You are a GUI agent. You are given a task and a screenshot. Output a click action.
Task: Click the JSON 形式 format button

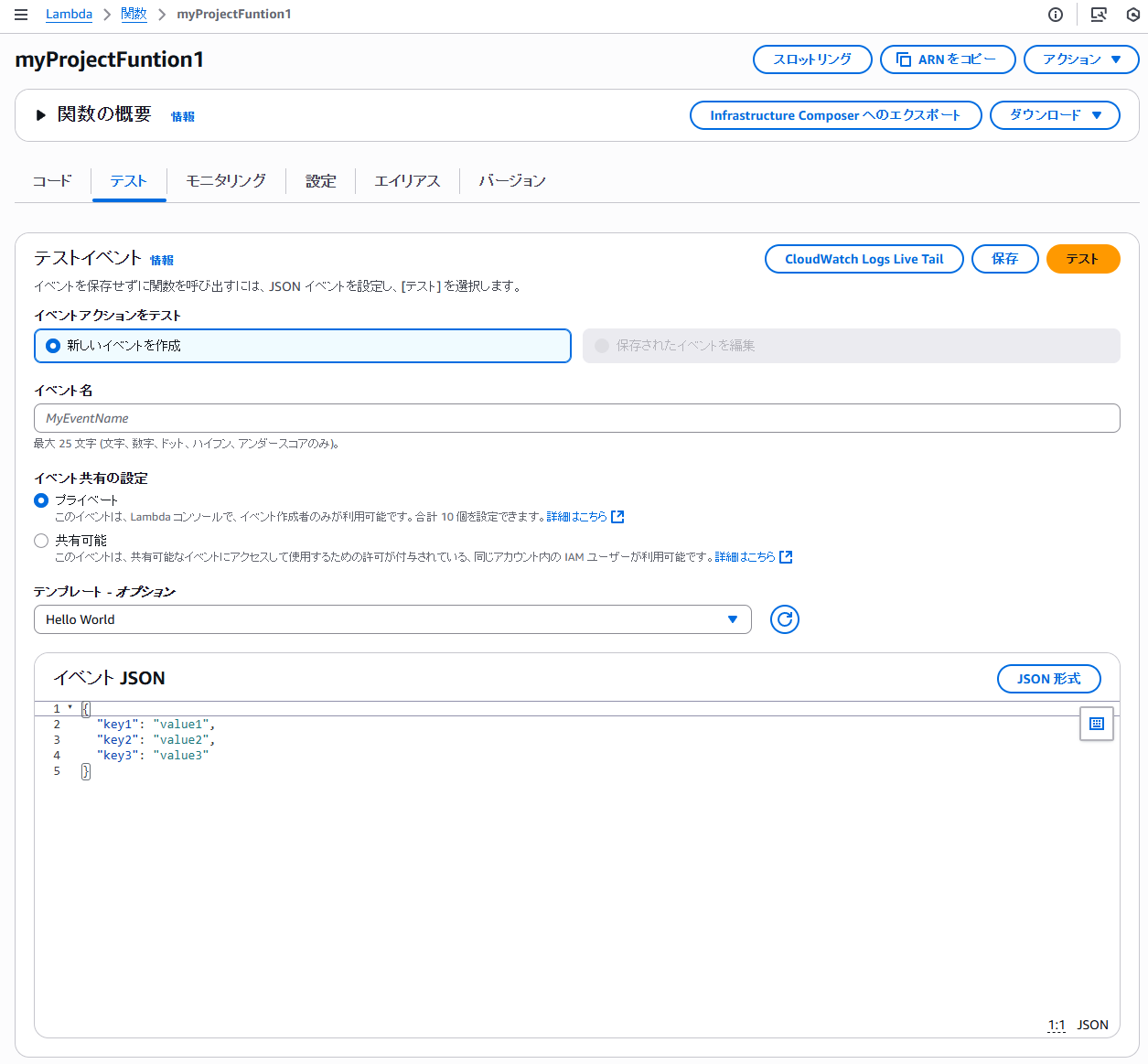click(1049, 679)
